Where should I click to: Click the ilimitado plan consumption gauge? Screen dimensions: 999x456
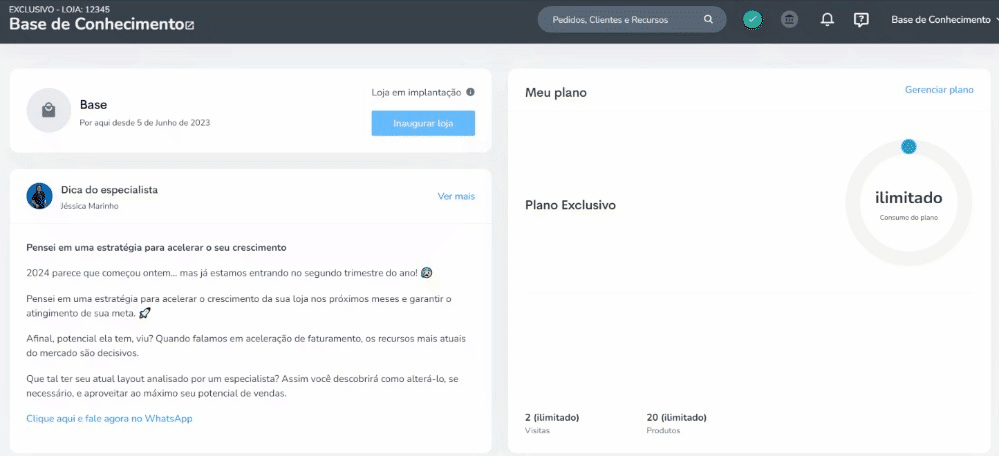click(x=909, y=203)
